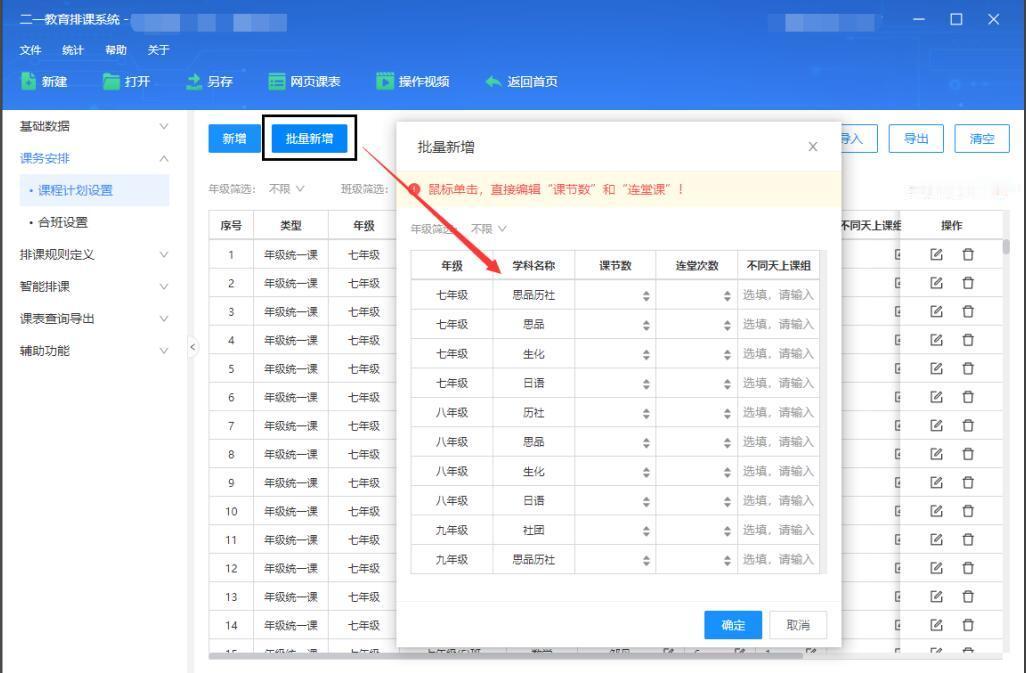The height and width of the screenshot is (673, 1026).
Task: Click the 导出 button
Action: click(x=915, y=138)
